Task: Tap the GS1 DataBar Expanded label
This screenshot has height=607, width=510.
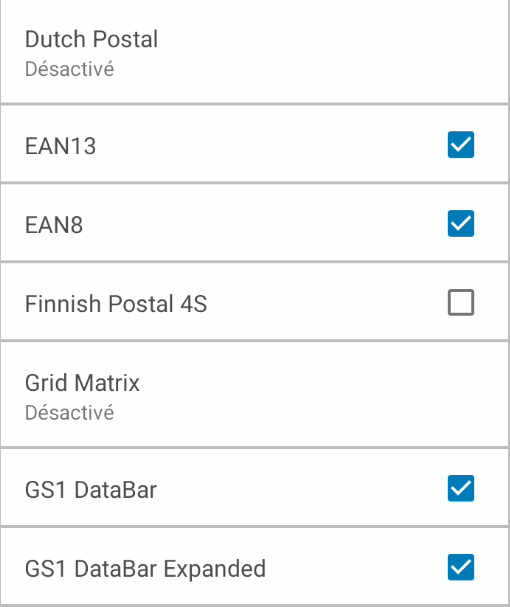Action: click(145, 569)
